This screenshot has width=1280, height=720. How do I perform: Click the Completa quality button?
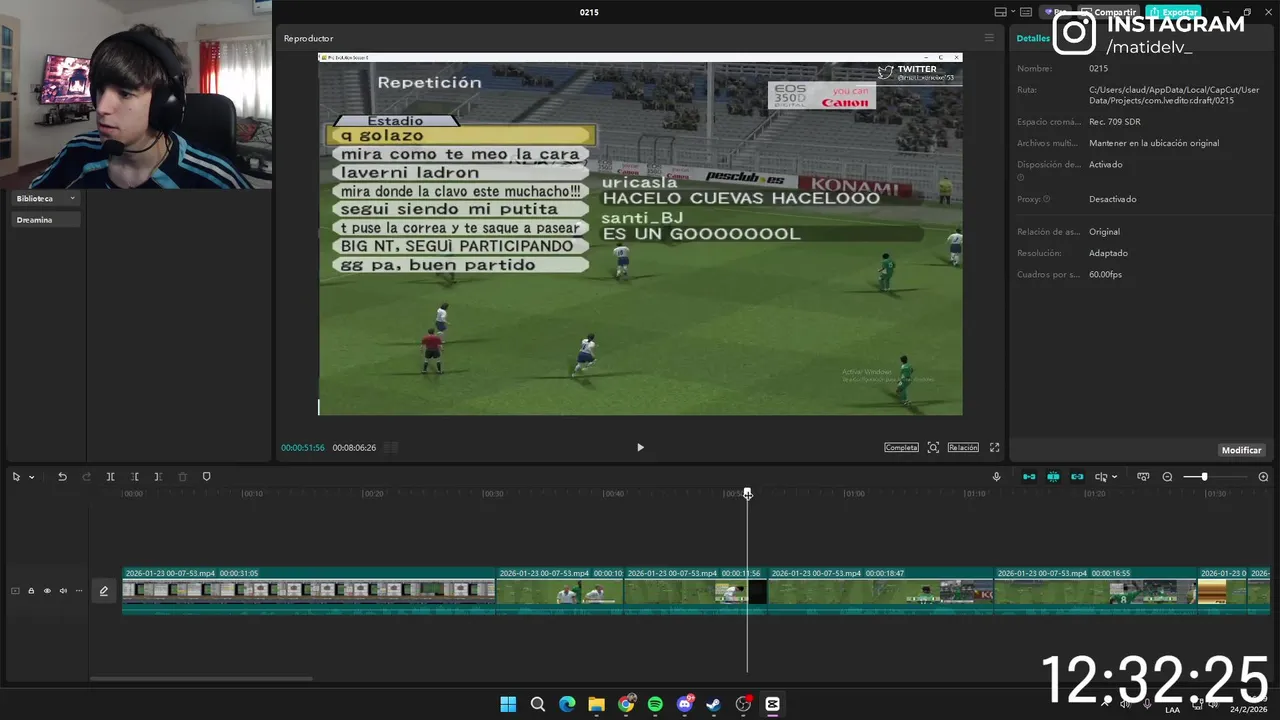tap(901, 447)
